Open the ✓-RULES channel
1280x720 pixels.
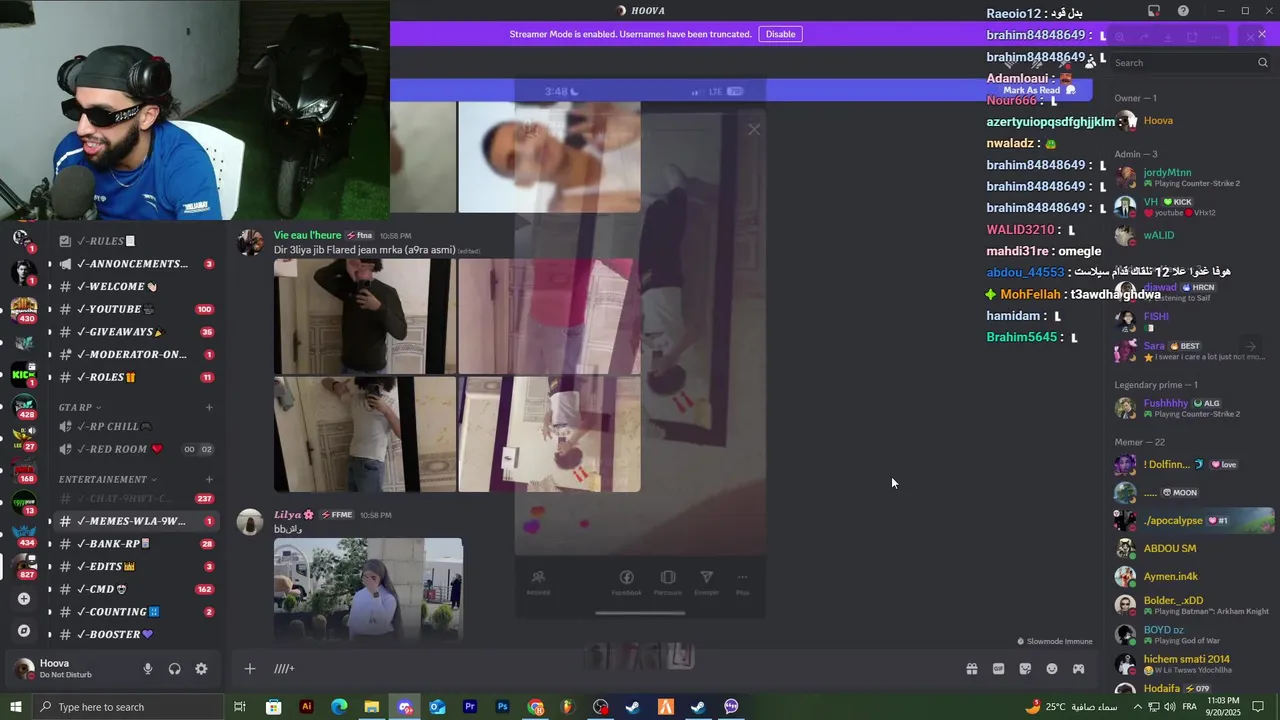tap(137, 241)
